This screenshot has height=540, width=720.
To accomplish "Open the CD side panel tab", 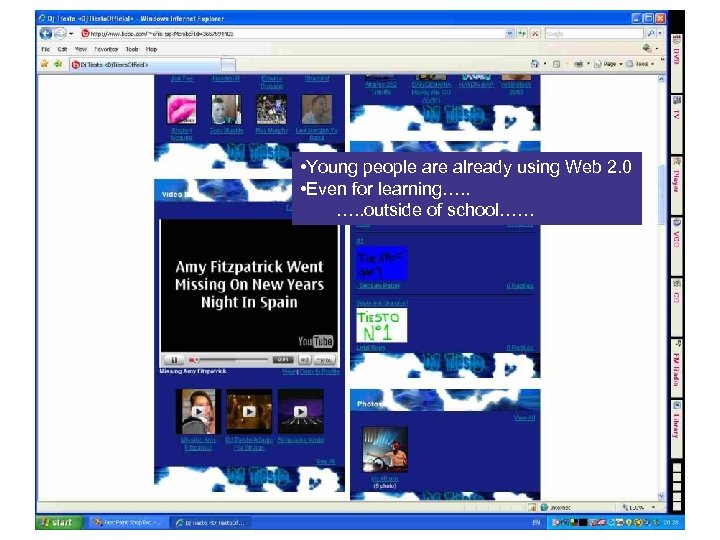I will tap(676, 307).
